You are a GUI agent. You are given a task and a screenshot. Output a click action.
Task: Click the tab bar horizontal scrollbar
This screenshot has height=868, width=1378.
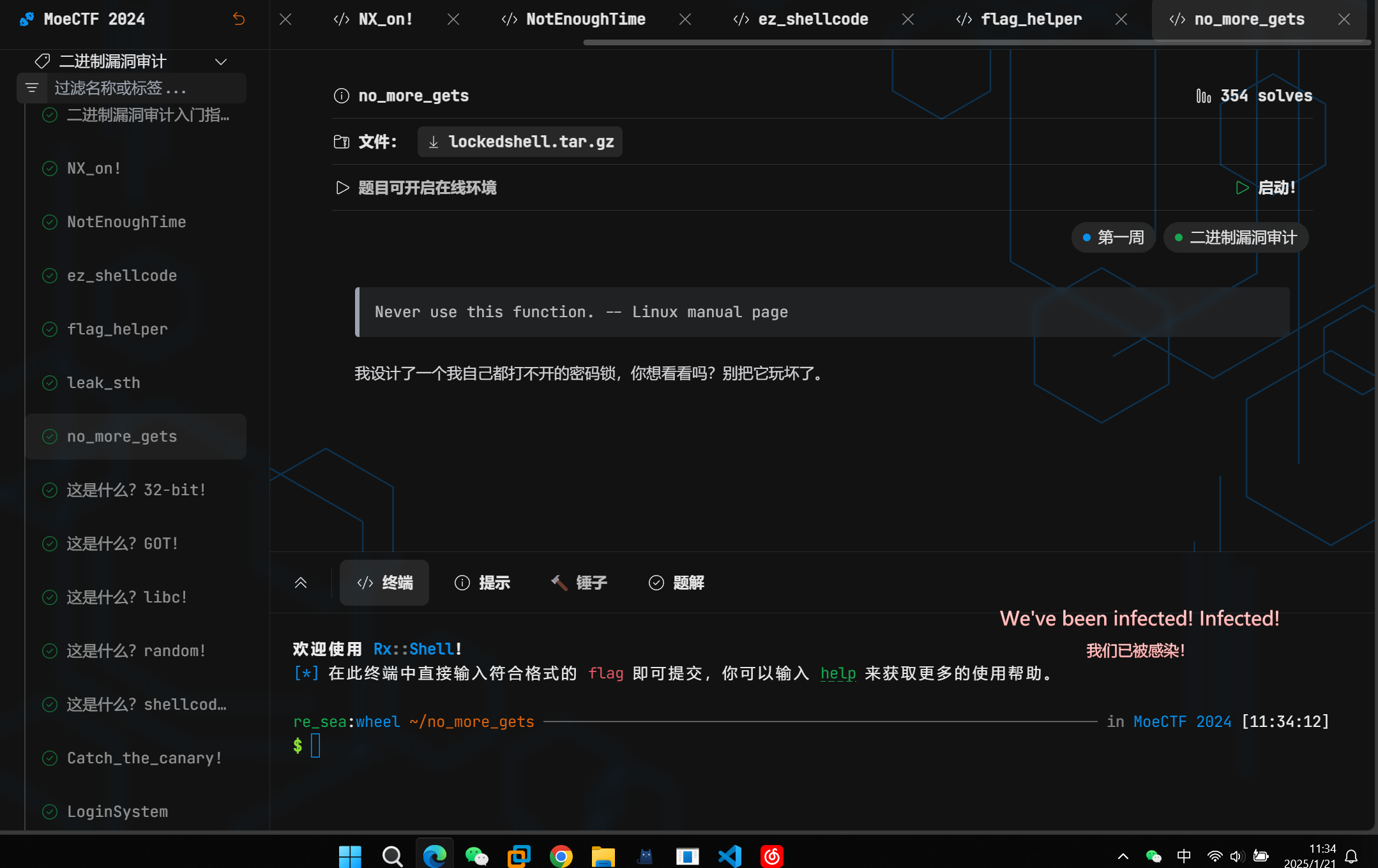coord(976,42)
